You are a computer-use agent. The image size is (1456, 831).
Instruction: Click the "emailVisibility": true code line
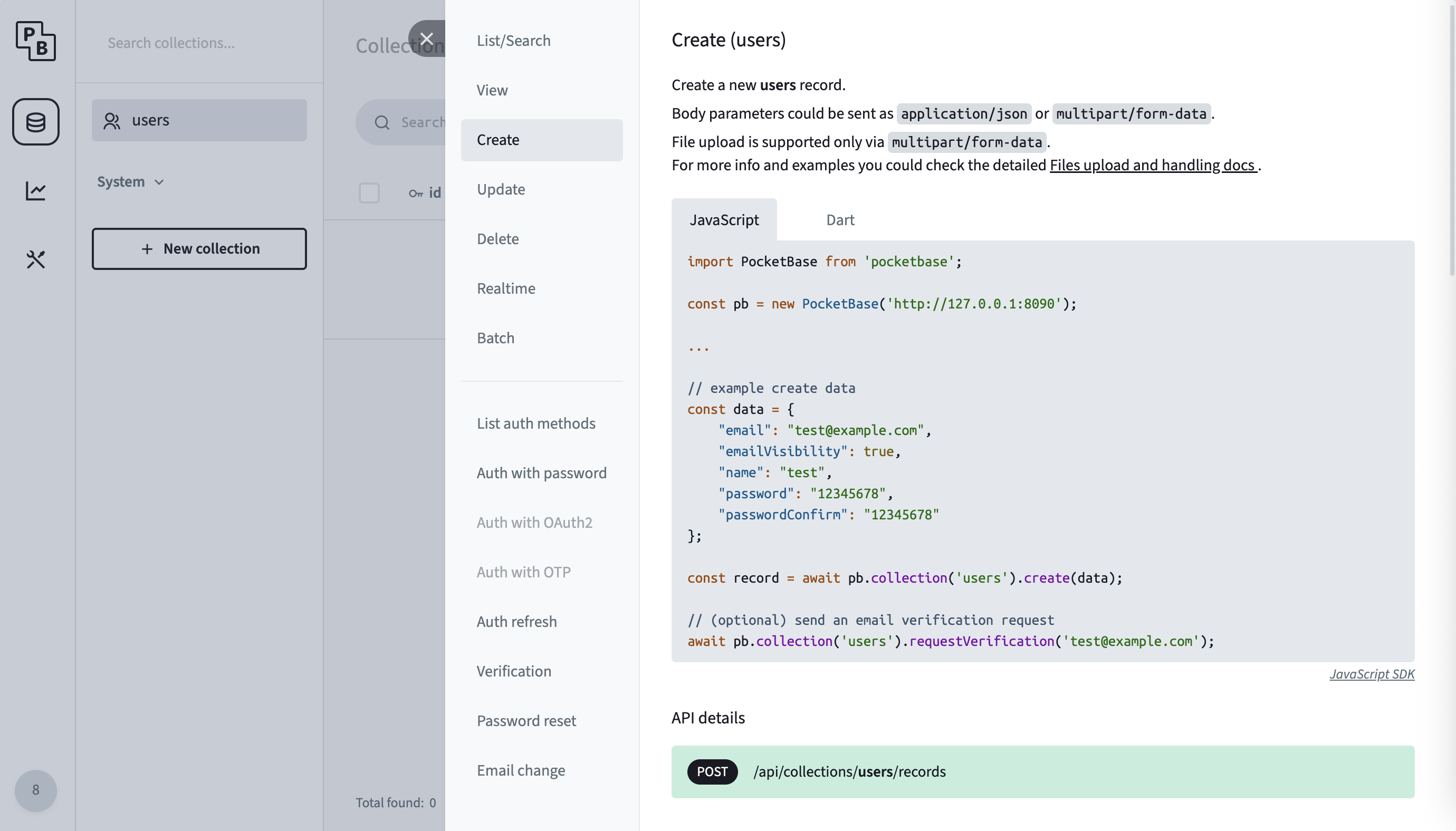[809, 451]
